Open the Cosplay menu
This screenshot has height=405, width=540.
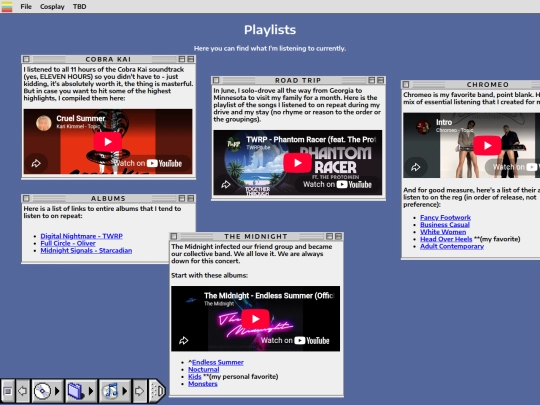(x=52, y=7)
